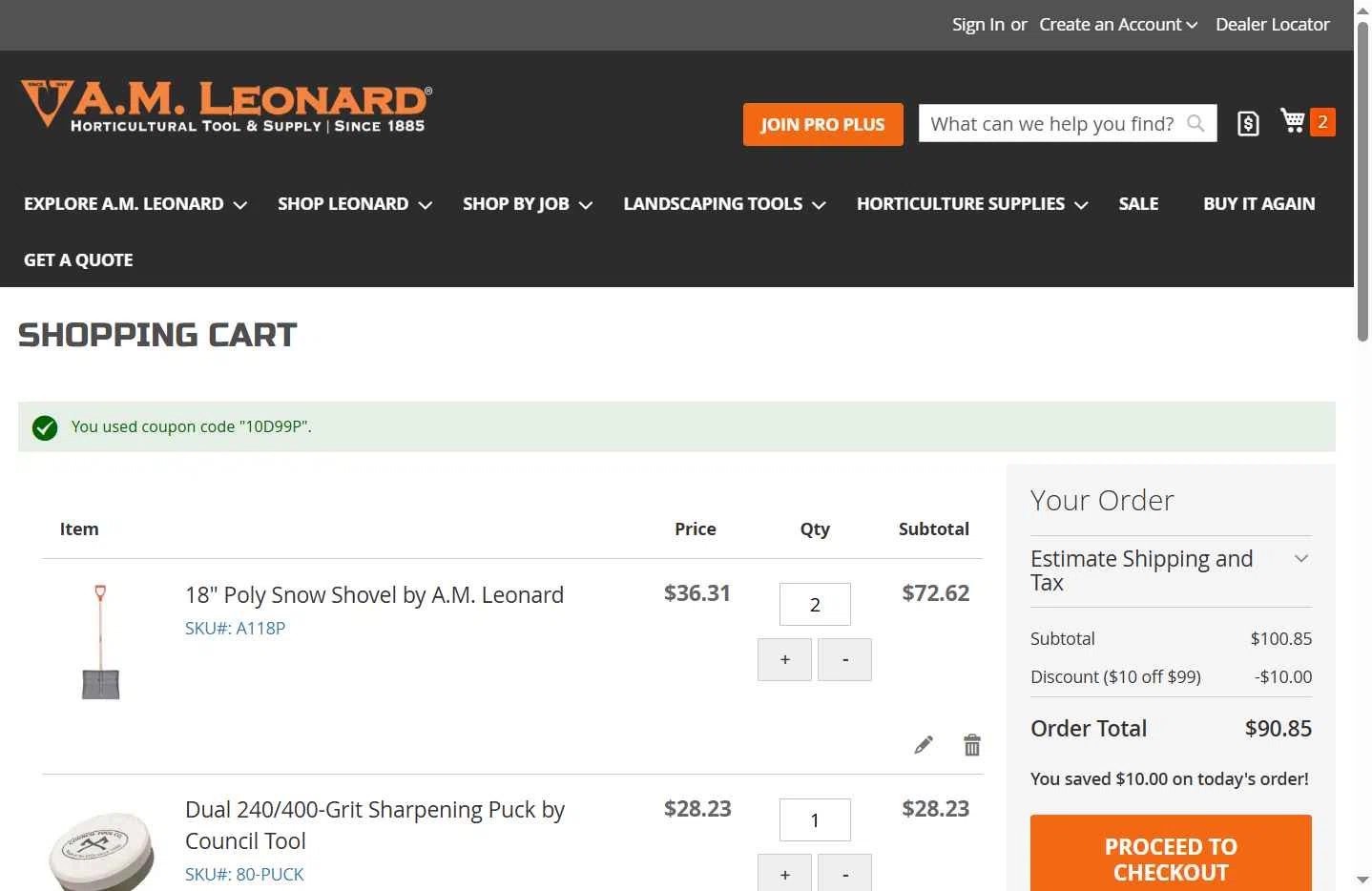
Task: Open the Dealer Locator link
Action: [x=1272, y=25]
